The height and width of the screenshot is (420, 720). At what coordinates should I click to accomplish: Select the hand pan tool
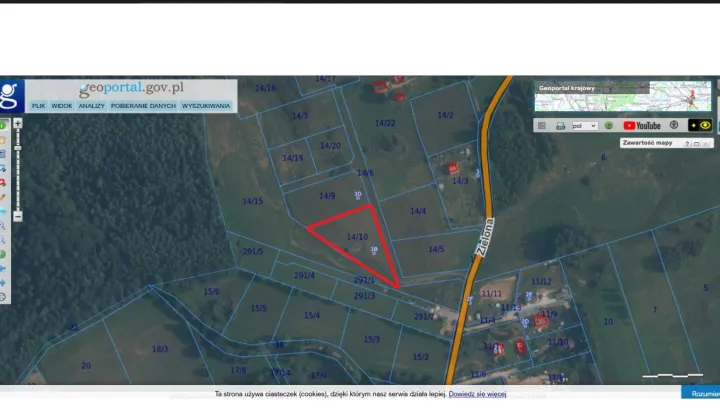pyautogui.click(x=2, y=140)
